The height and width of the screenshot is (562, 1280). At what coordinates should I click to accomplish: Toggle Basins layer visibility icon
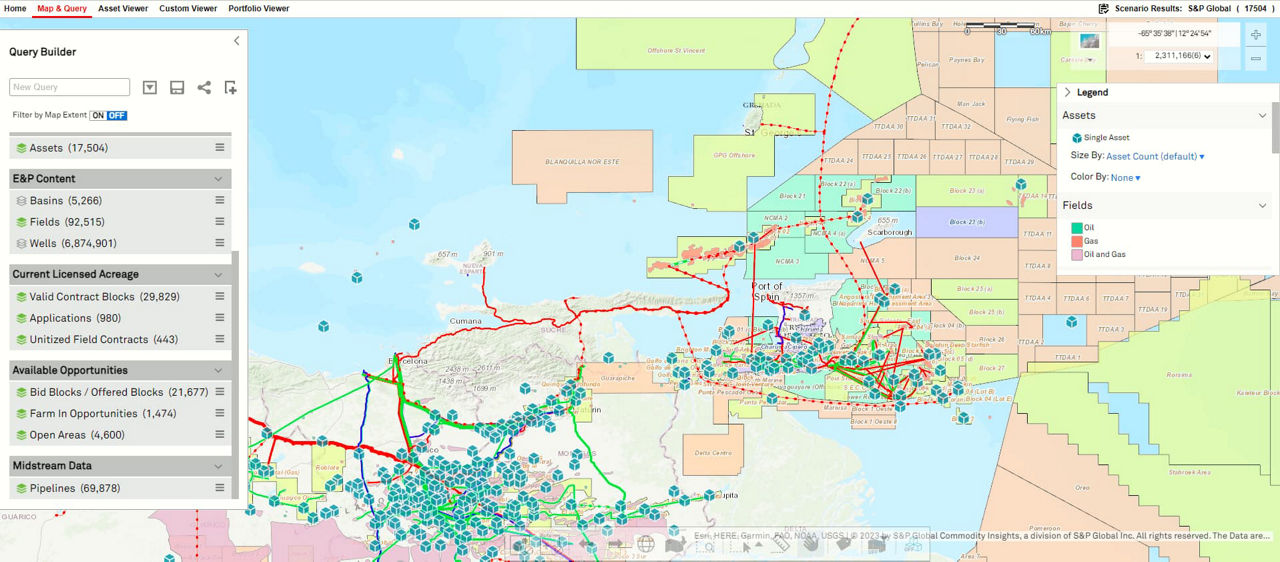pyautogui.click(x=21, y=201)
